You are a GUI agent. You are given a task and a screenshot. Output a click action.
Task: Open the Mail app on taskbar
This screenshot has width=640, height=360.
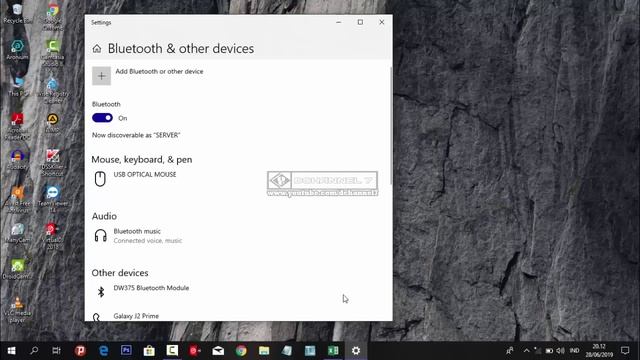[x=218, y=351]
